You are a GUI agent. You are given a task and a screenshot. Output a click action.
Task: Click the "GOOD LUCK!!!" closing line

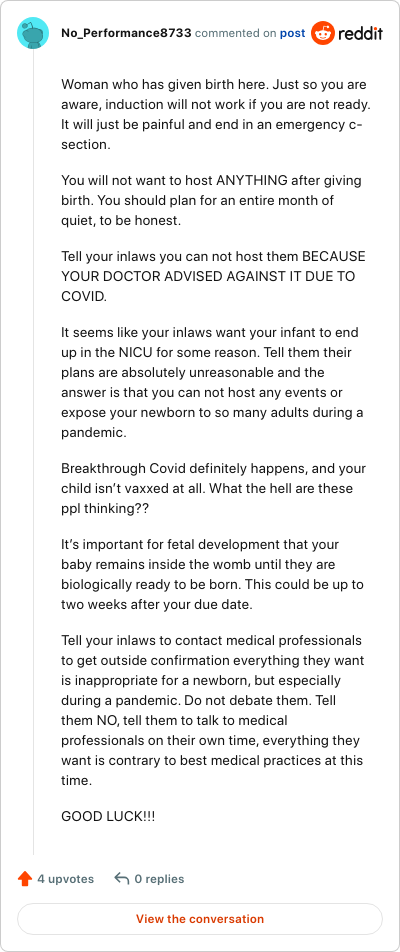tap(108, 817)
